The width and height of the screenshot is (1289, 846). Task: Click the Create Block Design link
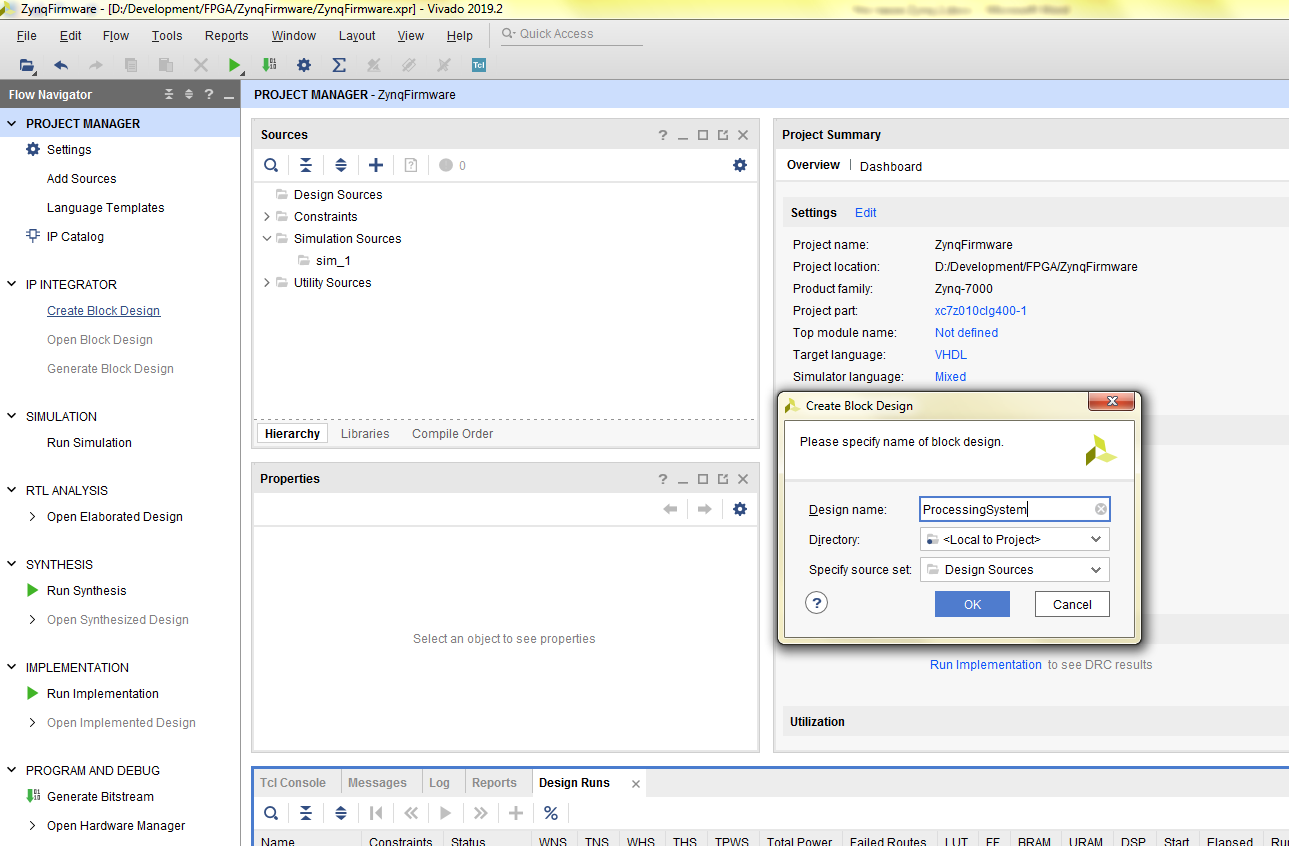click(104, 311)
